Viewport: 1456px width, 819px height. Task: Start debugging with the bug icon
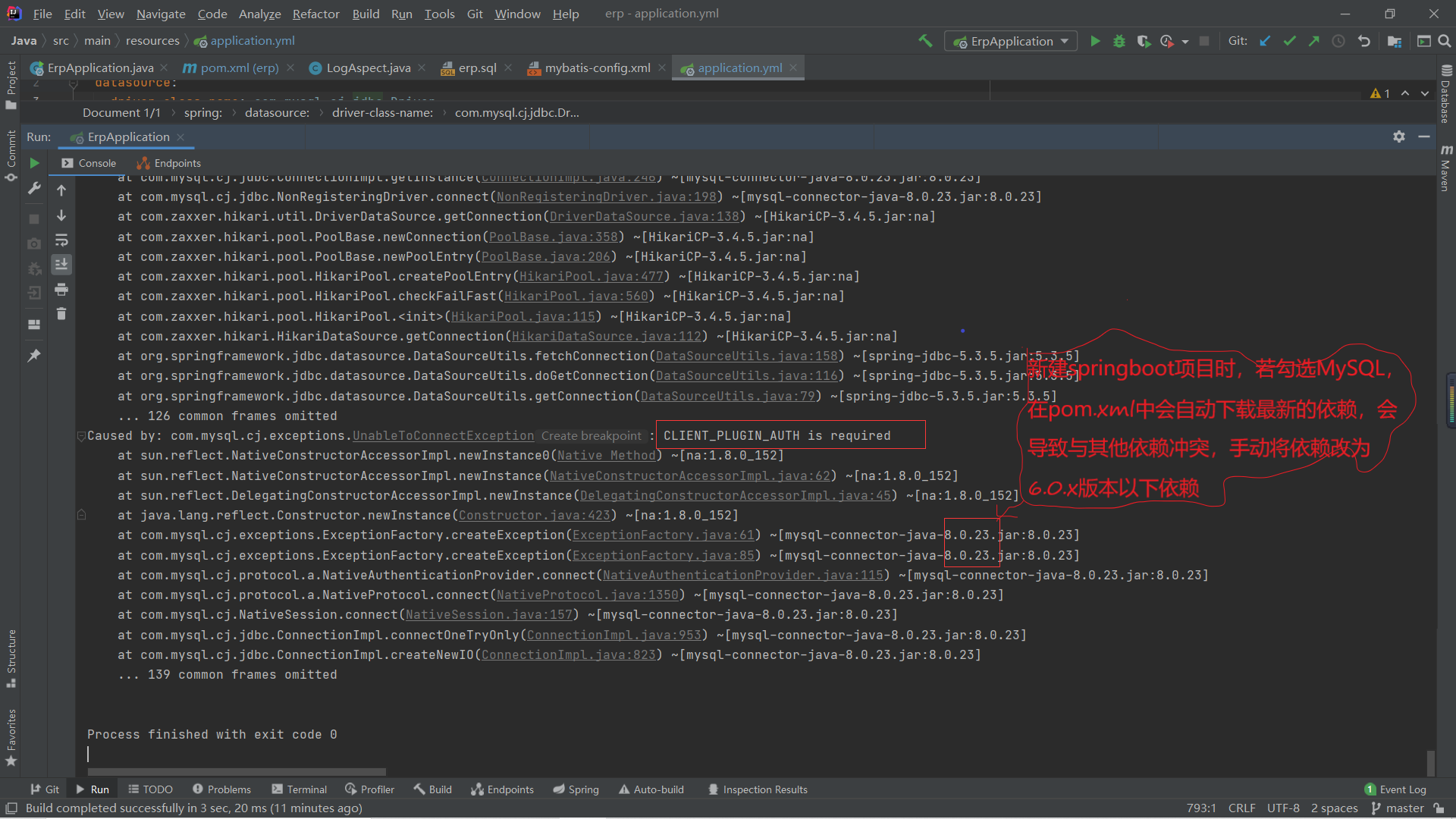pyautogui.click(x=1119, y=42)
